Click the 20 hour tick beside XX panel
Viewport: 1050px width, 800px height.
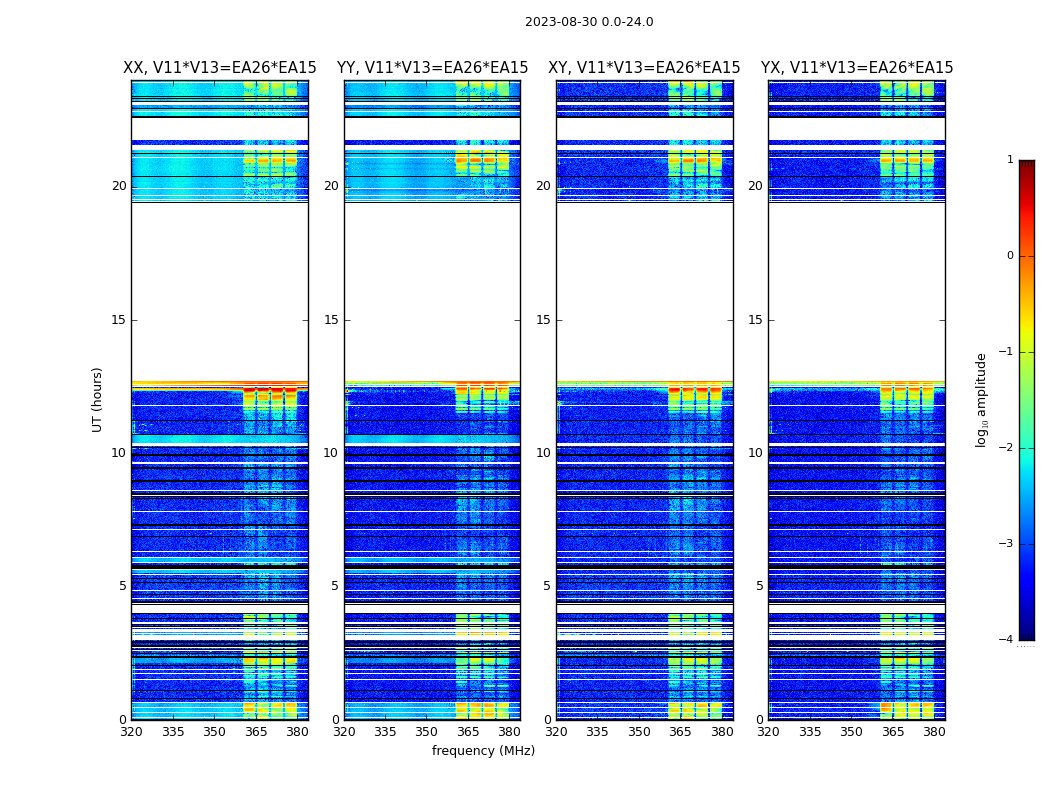(119, 186)
